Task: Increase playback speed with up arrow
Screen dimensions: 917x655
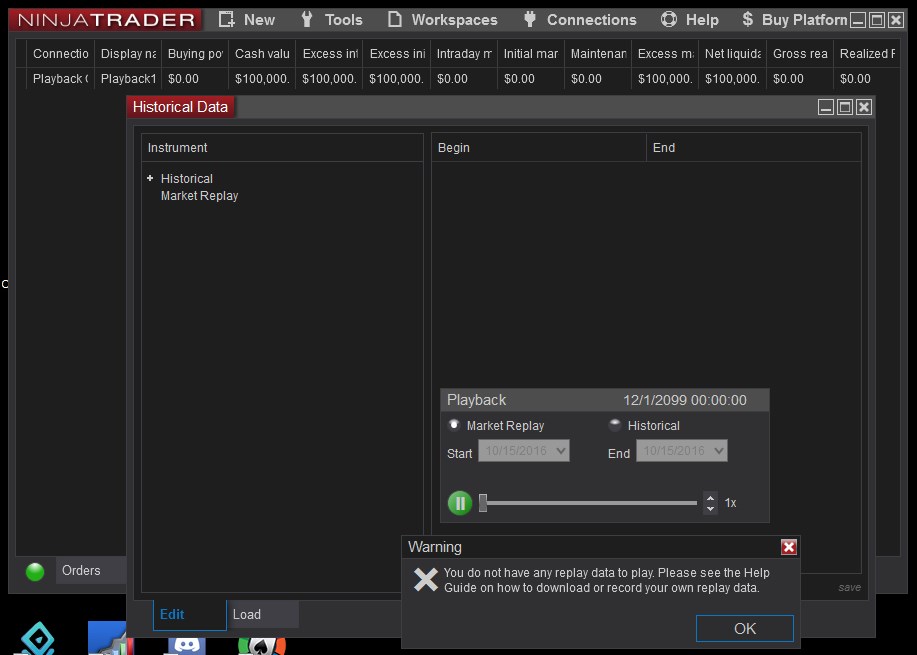Action: (x=710, y=498)
